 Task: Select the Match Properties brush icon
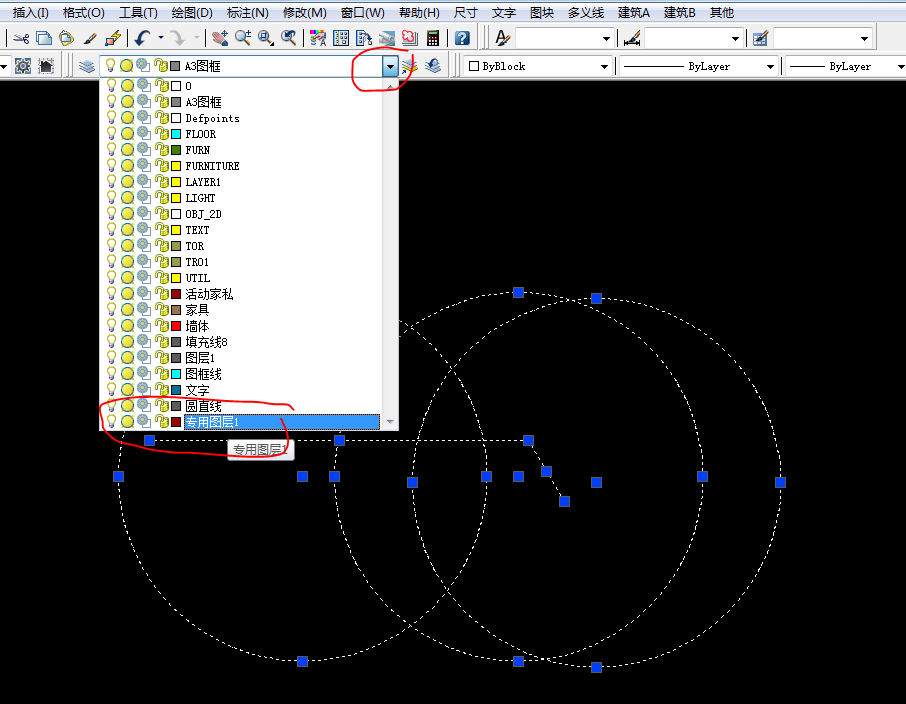click(x=90, y=39)
